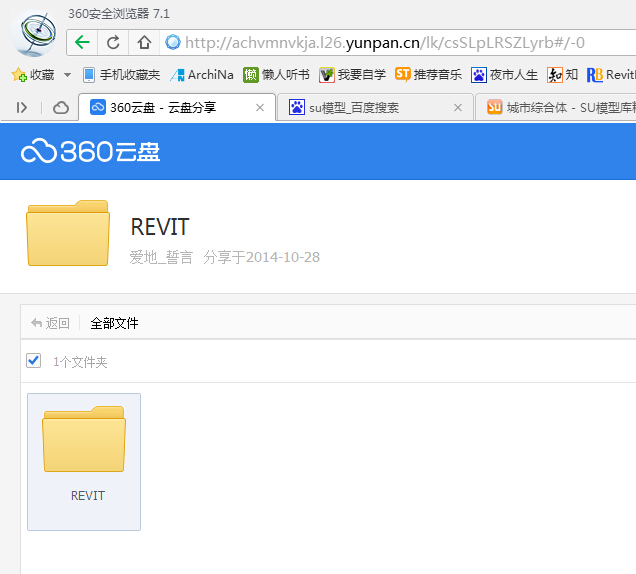Click the sharer name 爱地_誓言

161,257
